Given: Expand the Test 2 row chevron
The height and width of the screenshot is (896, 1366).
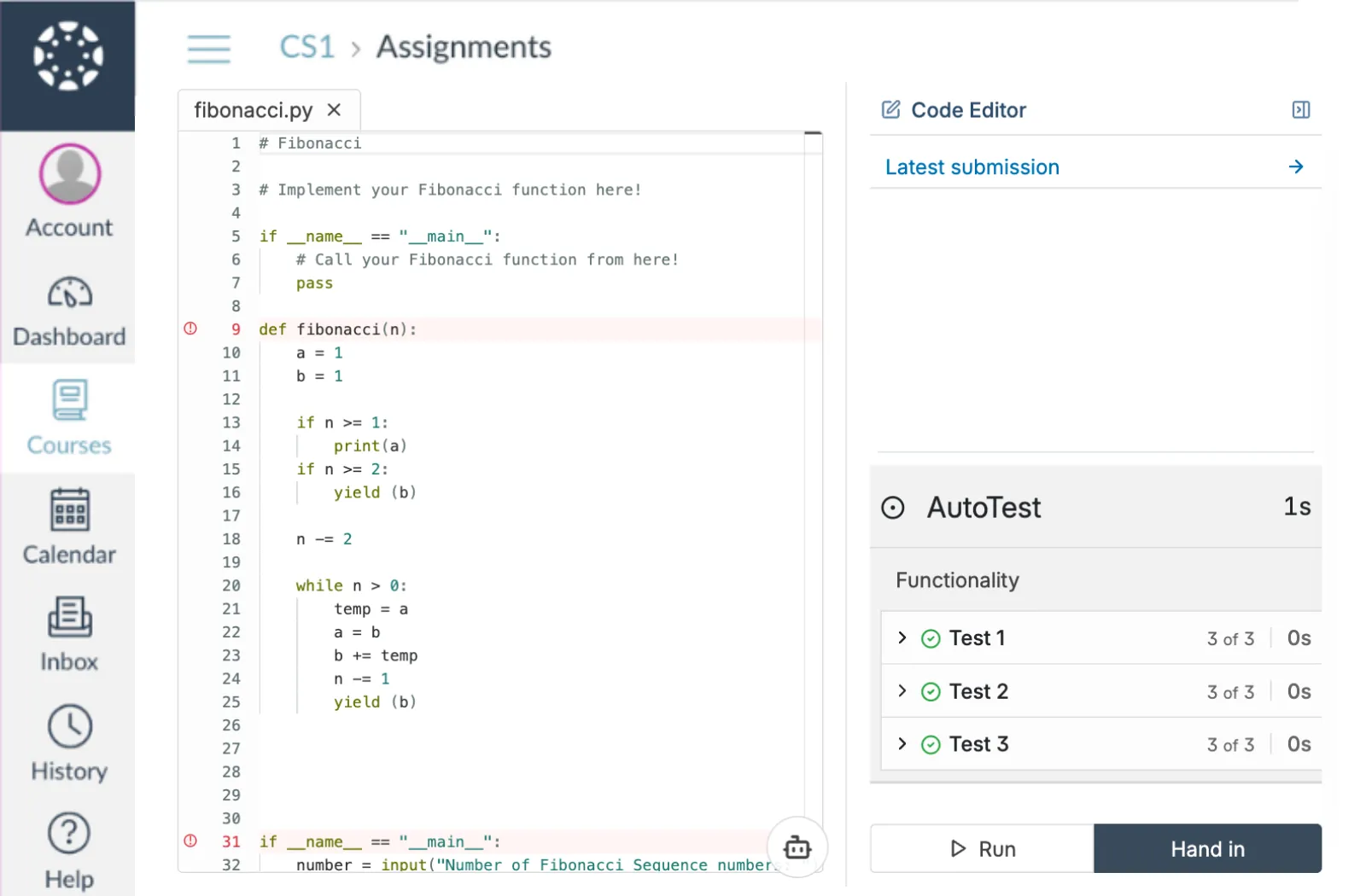Looking at the screenshot, I should click(x=902, y=690).
